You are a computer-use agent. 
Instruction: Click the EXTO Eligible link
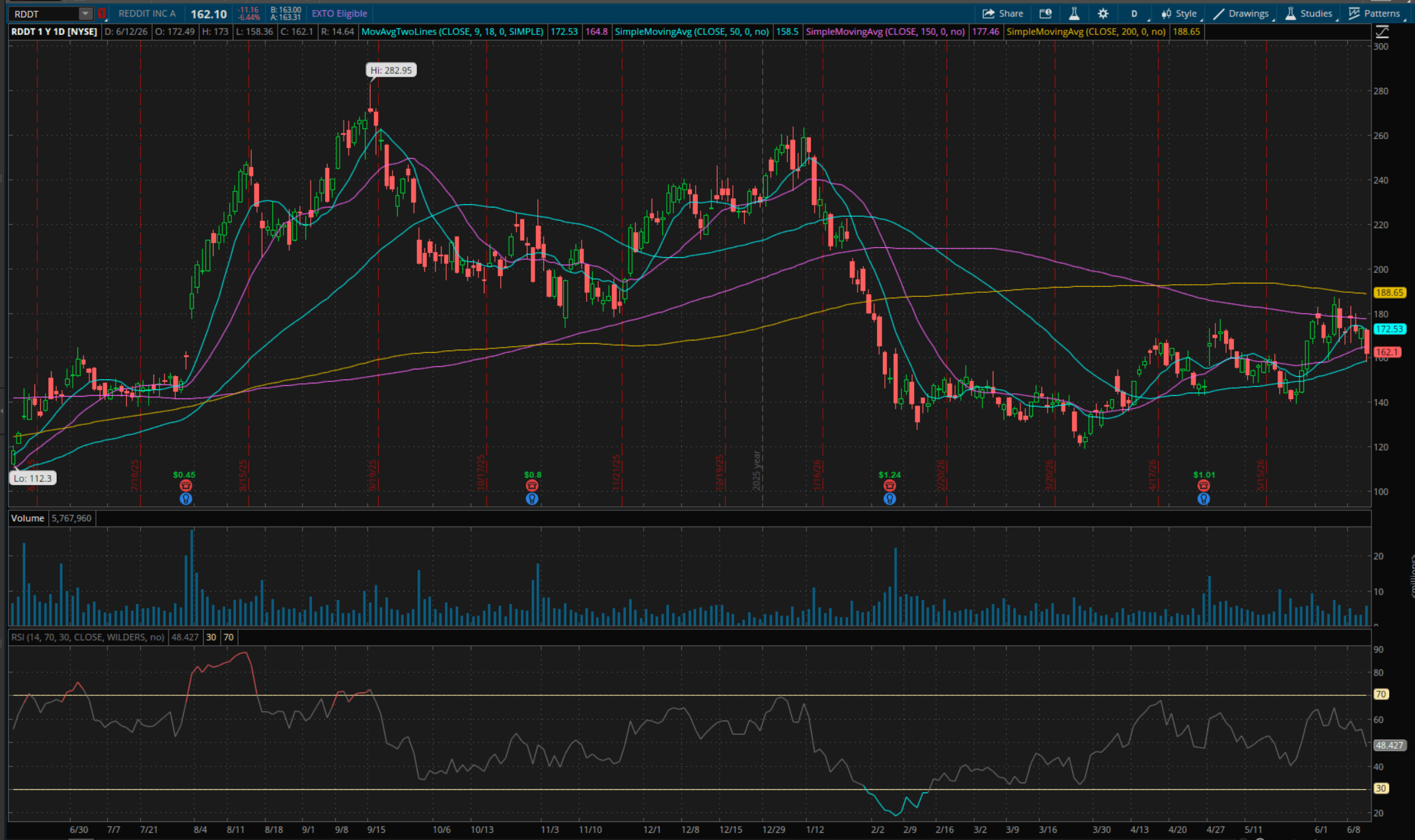coord(339,13)
